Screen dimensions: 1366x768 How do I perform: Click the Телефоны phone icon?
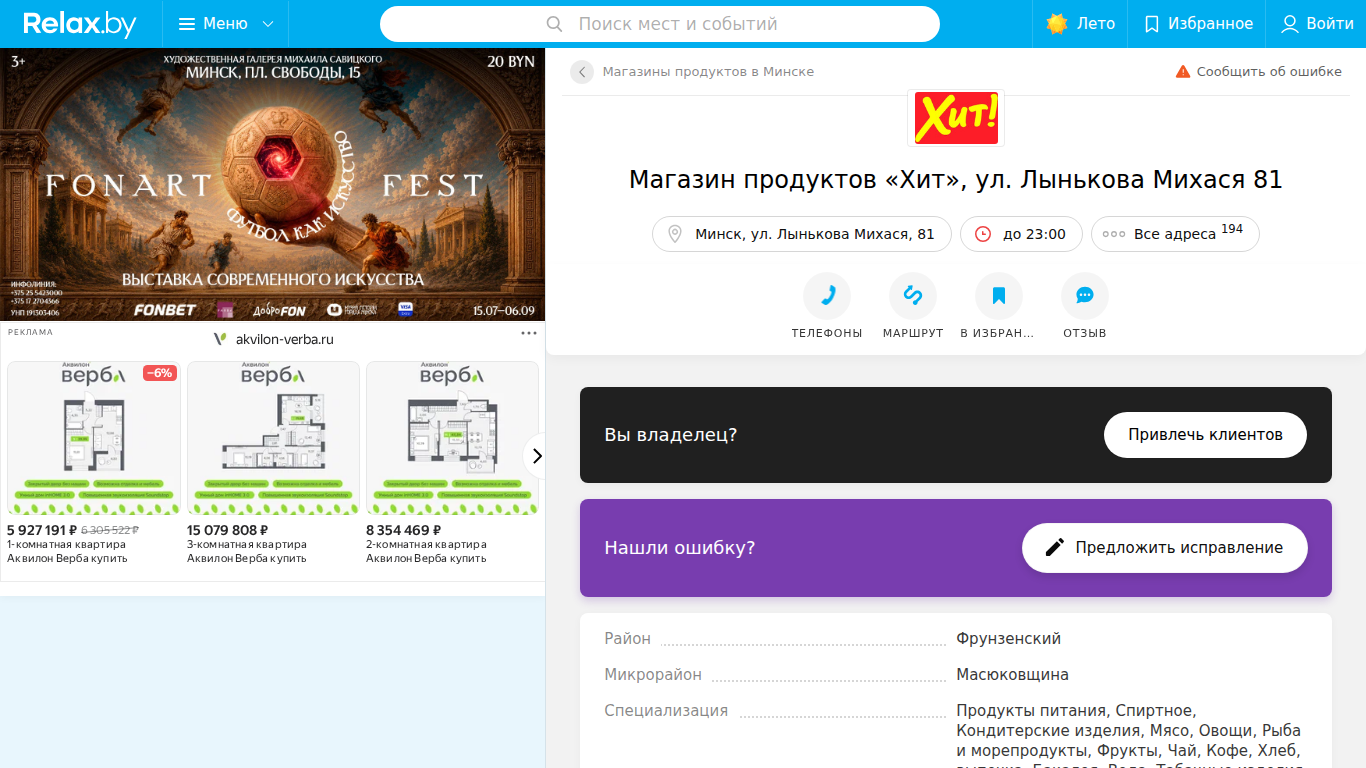[x=827, y=296]
